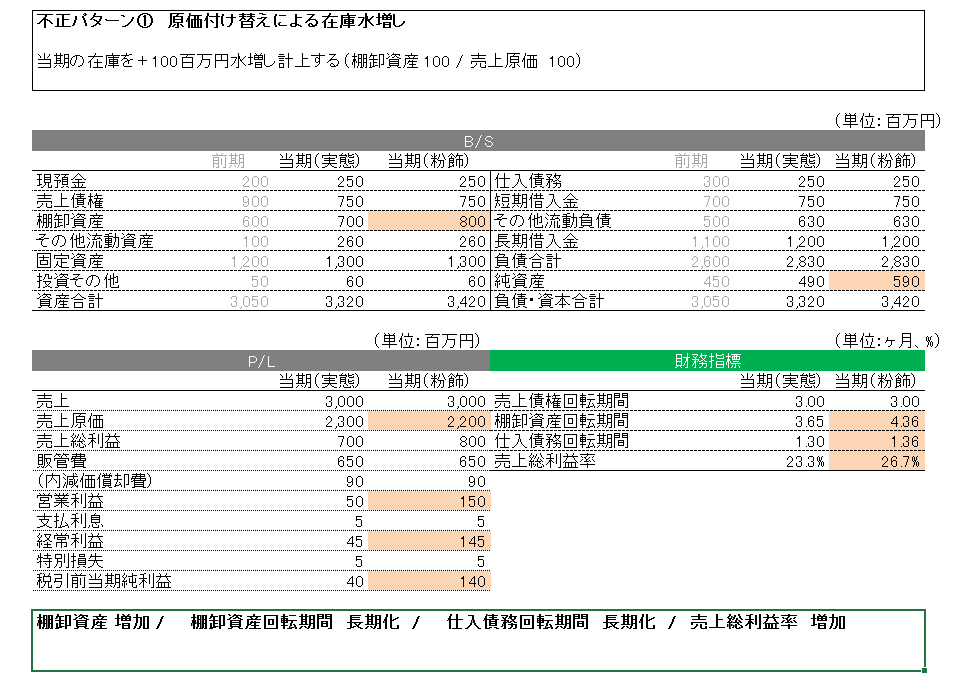Select the 長期借入金 row label

click(x=536, y=241)
